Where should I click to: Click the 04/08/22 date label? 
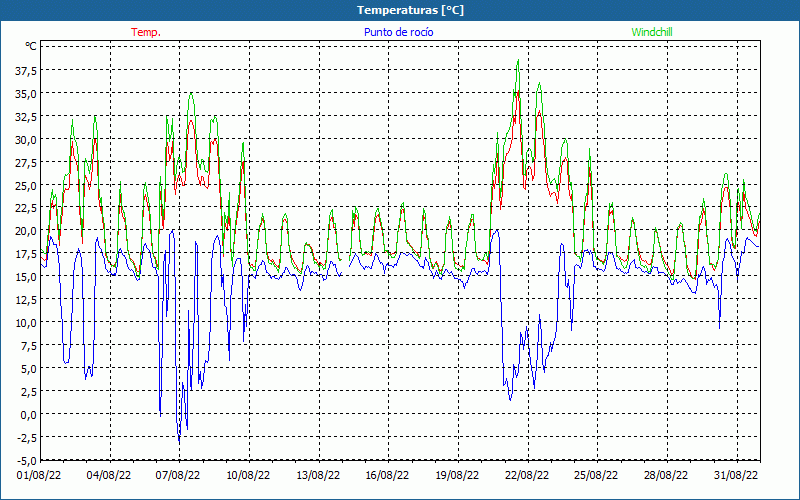point(109,476)
